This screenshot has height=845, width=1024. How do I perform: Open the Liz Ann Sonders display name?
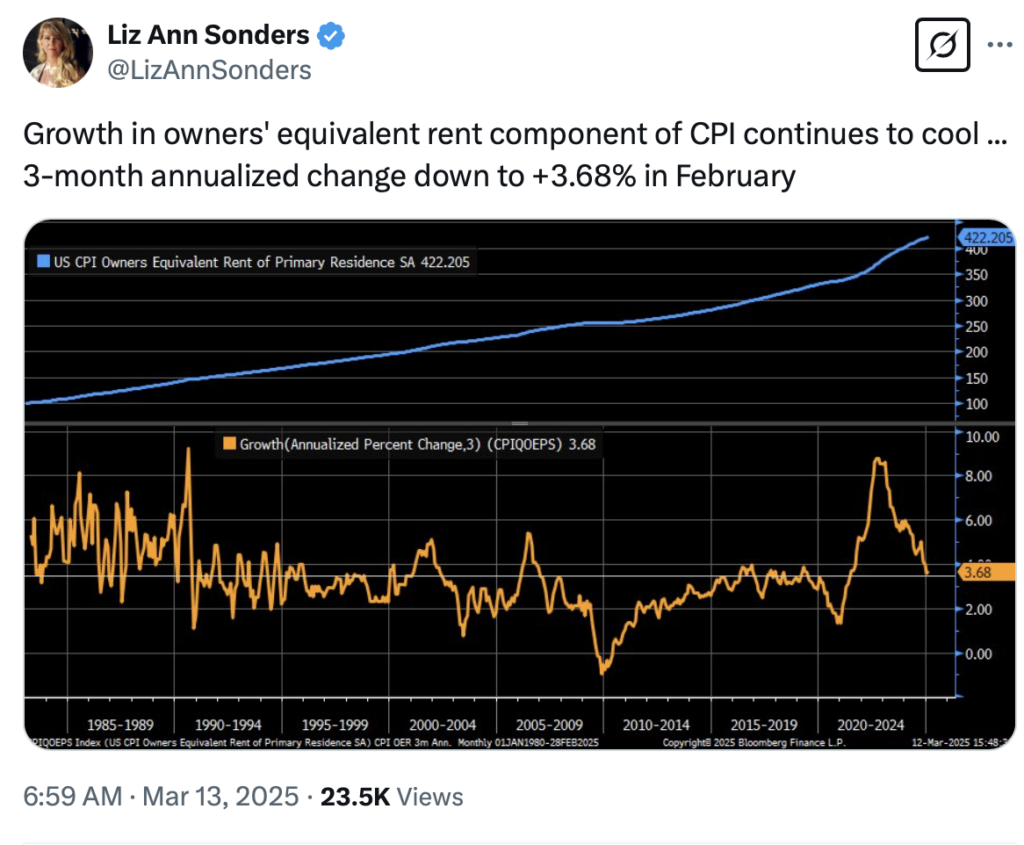coord(208,36)
